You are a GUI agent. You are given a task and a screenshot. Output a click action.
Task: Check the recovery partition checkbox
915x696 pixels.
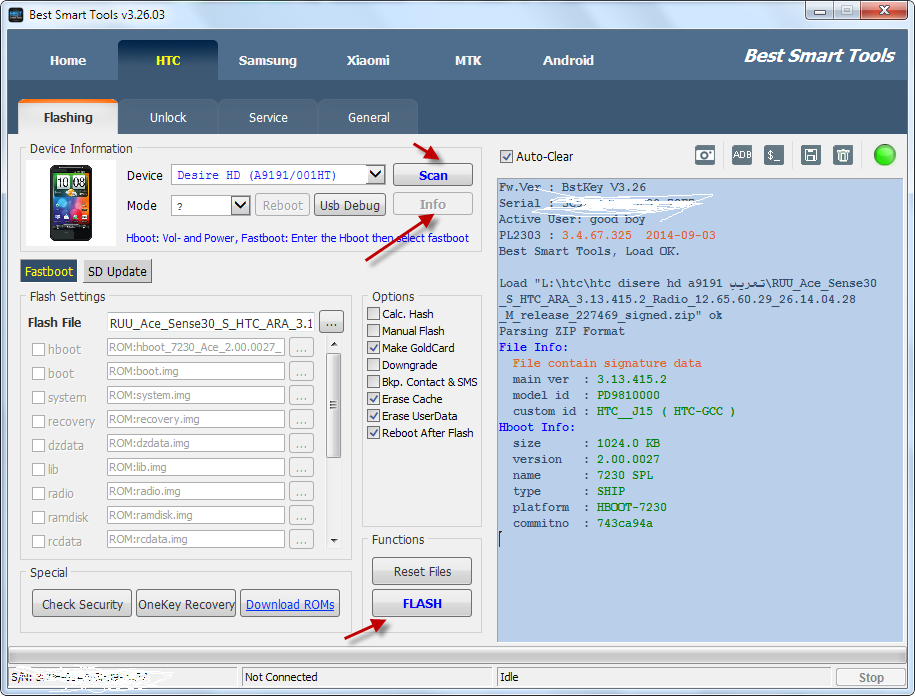(39, 421)
